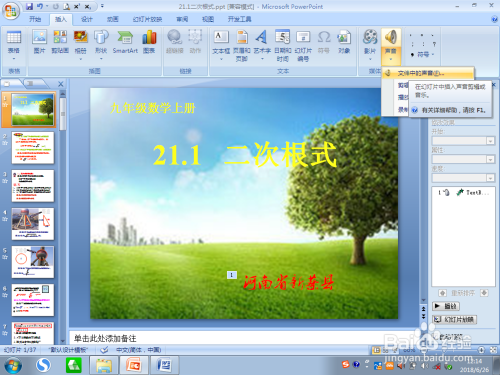Expand the movie (影片) dropdown arrow

click(x=370, y=59)
